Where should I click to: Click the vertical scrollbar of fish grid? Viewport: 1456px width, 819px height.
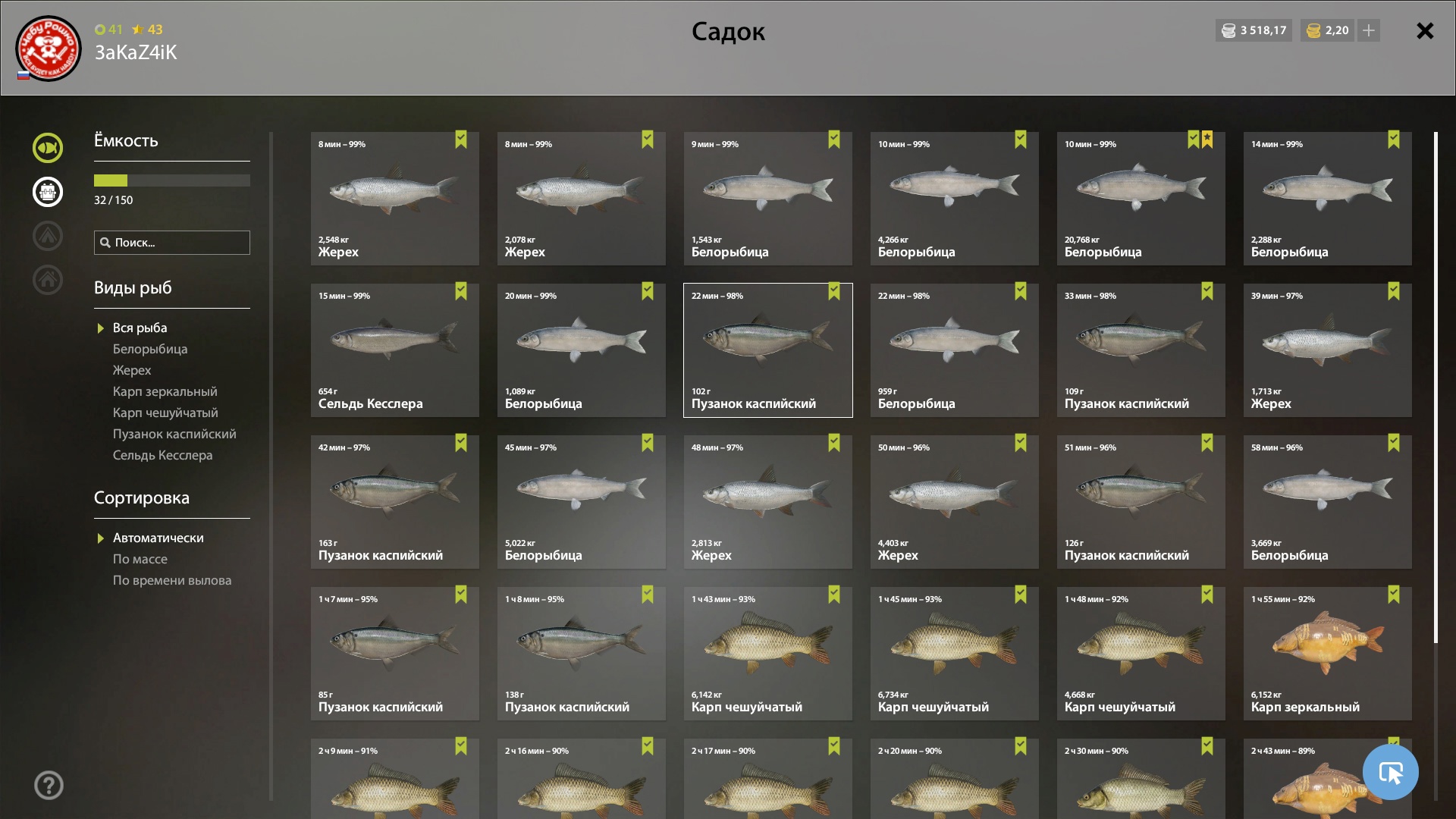(x=1436, y=388)
